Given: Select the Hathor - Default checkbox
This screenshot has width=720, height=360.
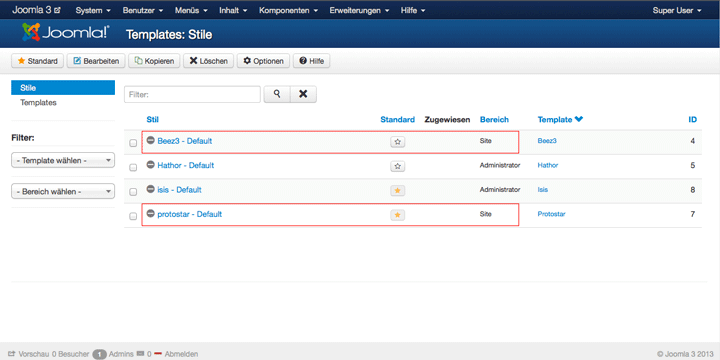Looking at the screenshot, I should coord(133,168).
